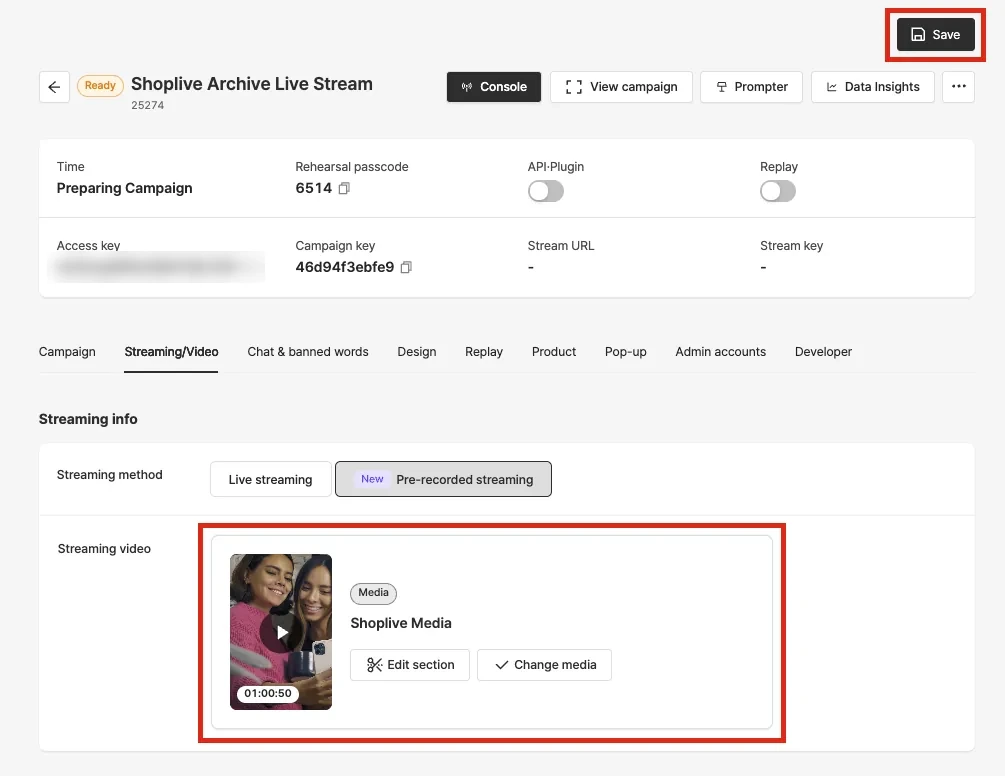This screenshot has height=776, width=1005.
Task: Open the three-dot more options menu
Action: tap(958, 87)
